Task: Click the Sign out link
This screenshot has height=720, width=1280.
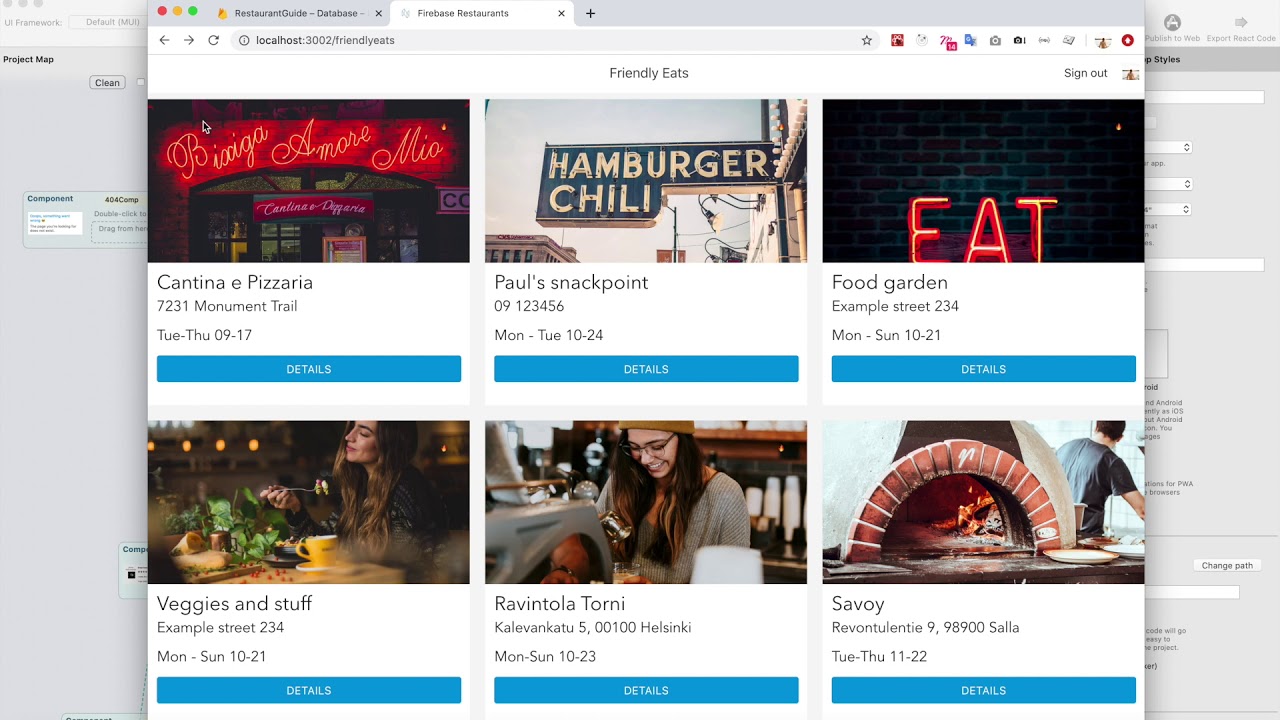Action: (1086, 73)
